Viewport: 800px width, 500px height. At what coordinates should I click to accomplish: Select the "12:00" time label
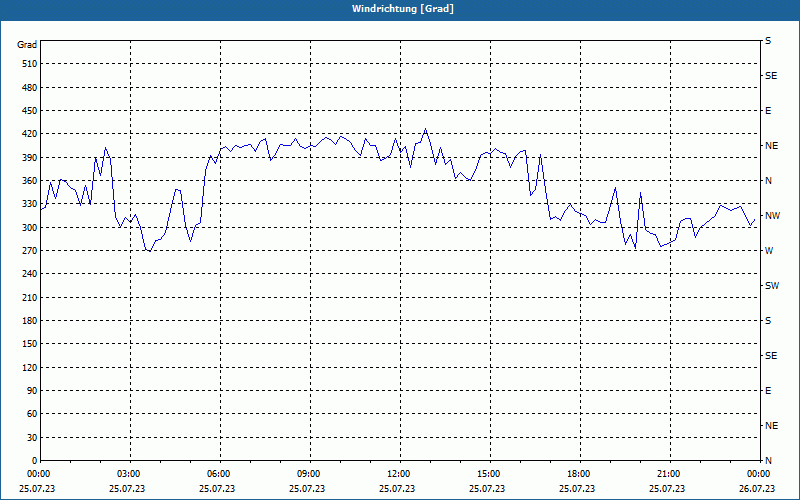[x=398, y=474]
